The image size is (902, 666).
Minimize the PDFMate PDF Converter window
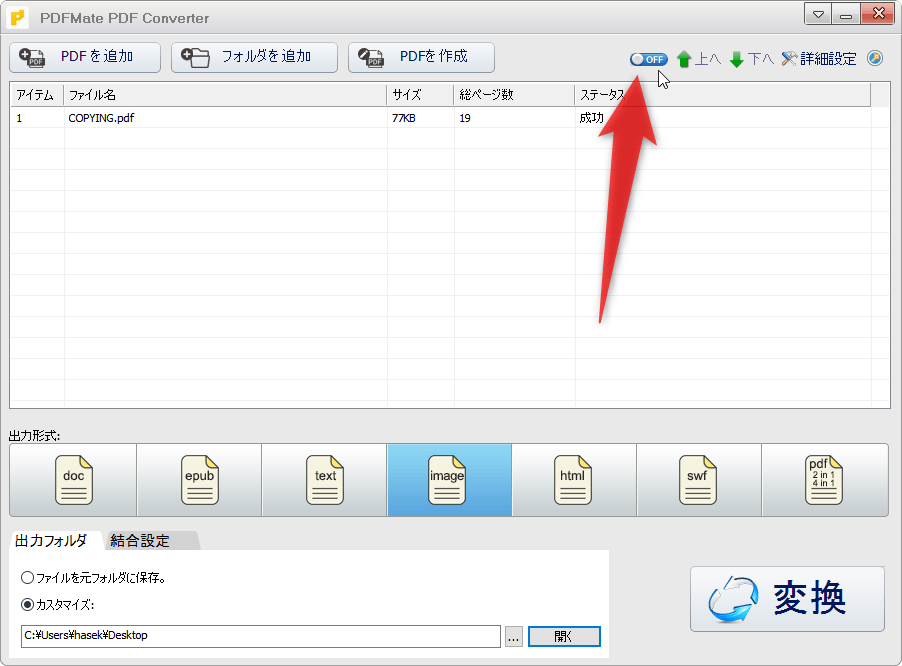[846, 14]
